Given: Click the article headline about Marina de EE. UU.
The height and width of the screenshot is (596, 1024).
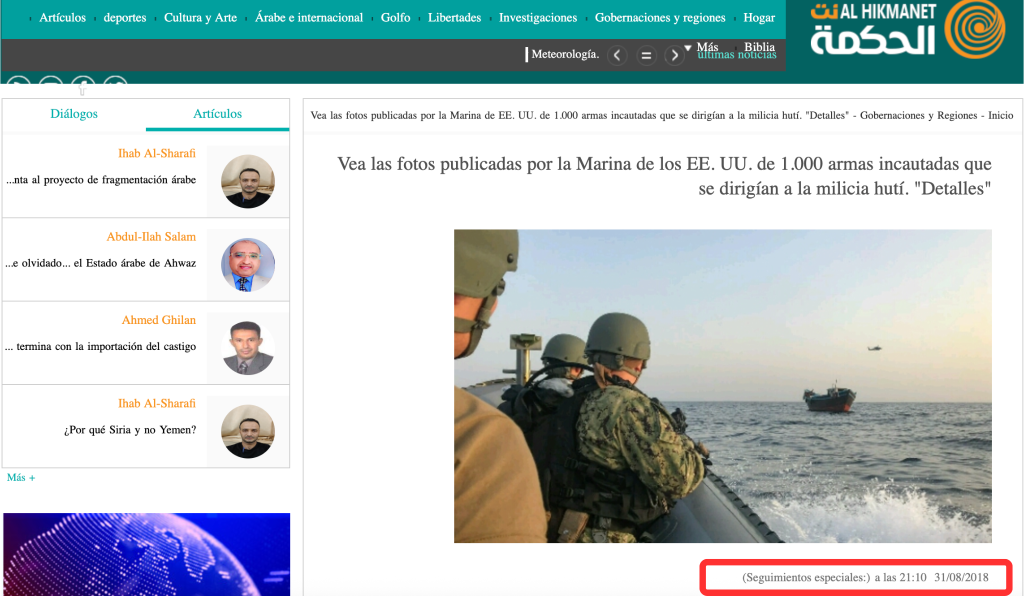Looking at the screenshot, I should (664, 176).
